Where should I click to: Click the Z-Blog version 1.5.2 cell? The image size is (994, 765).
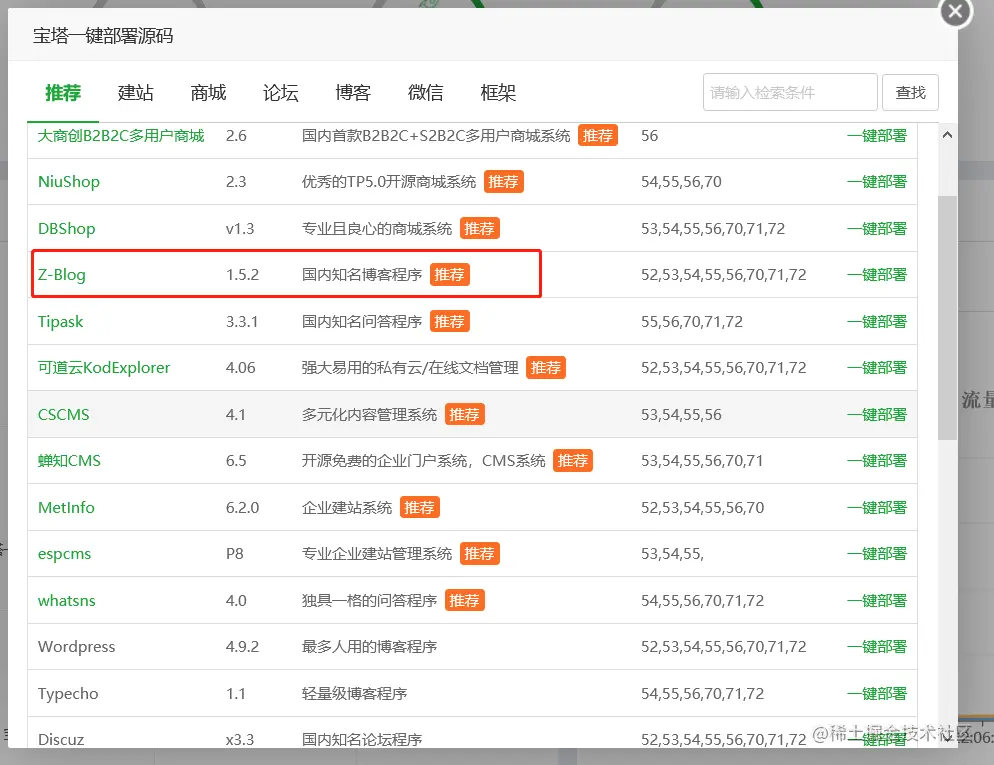242,274
